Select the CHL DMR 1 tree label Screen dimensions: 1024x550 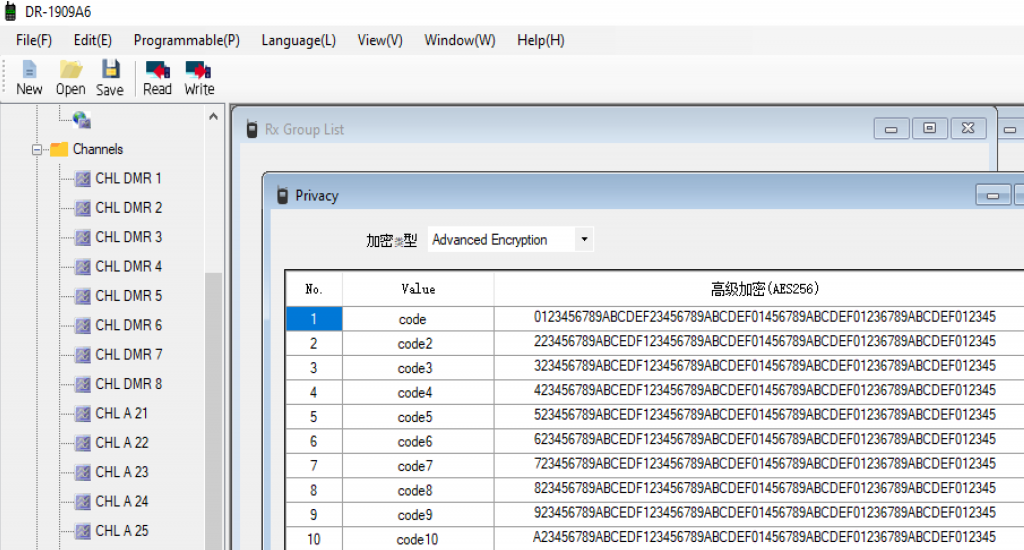coord(128,178)
